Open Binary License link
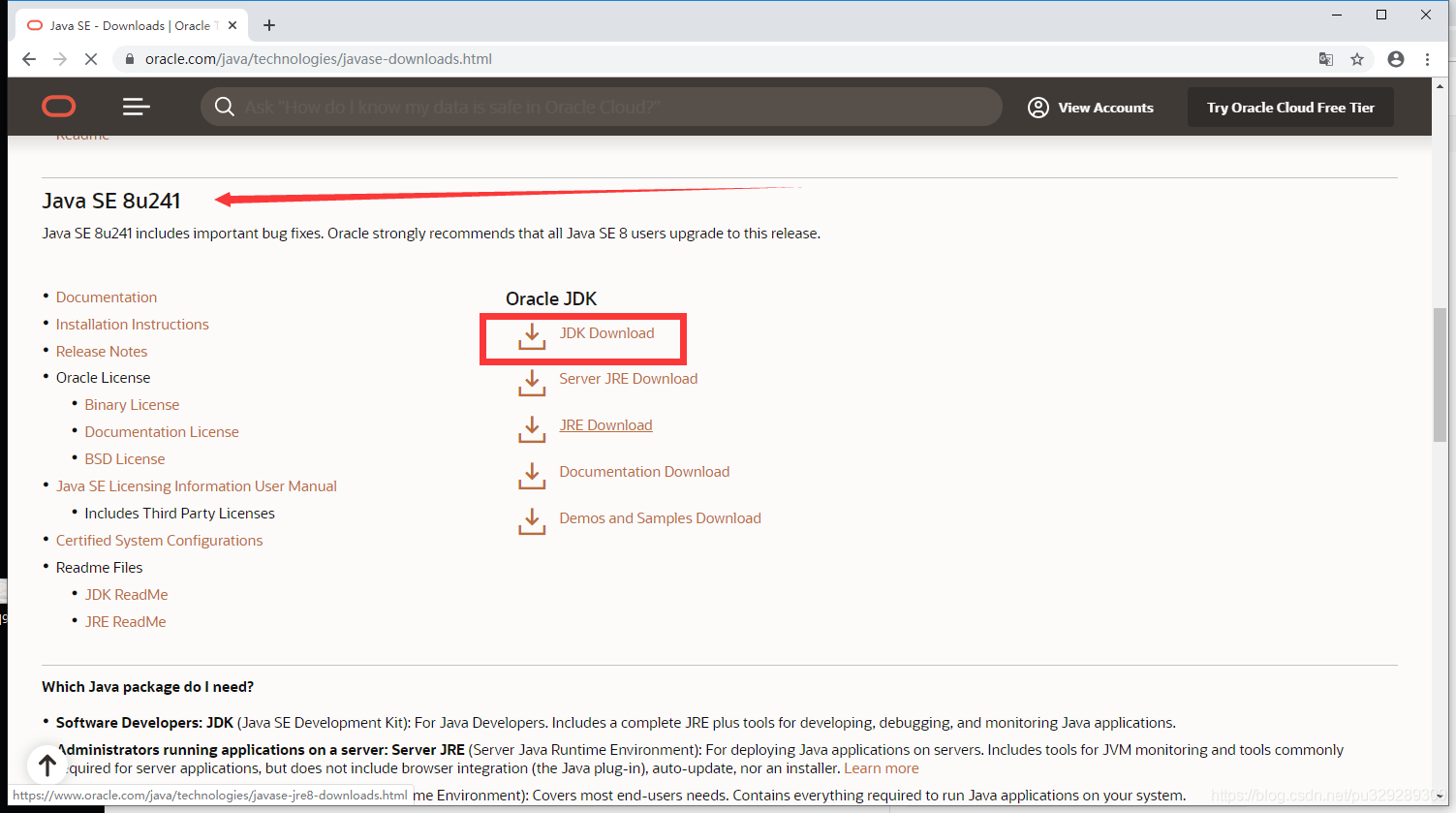Image resolution: width=1456 pixels, height=813 pixels. tap(132, 405)
